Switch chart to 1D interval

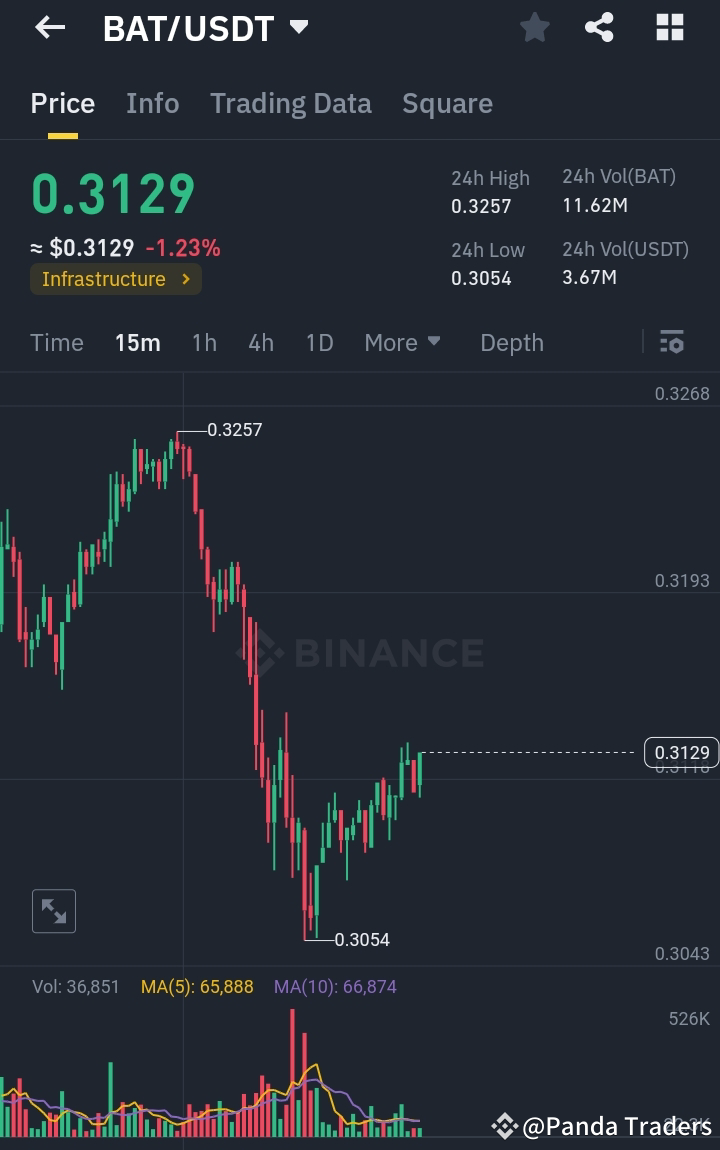click(319, 342)
